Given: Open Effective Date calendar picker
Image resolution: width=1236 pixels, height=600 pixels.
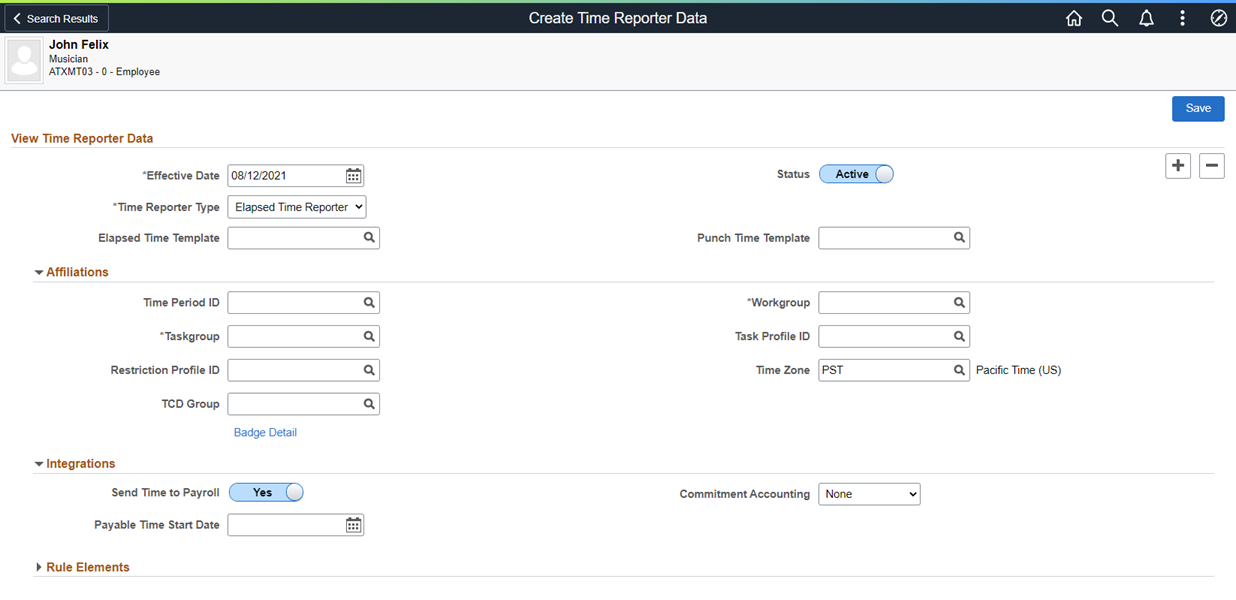Looking at the screenshot, I should click(x=353, y=176).
